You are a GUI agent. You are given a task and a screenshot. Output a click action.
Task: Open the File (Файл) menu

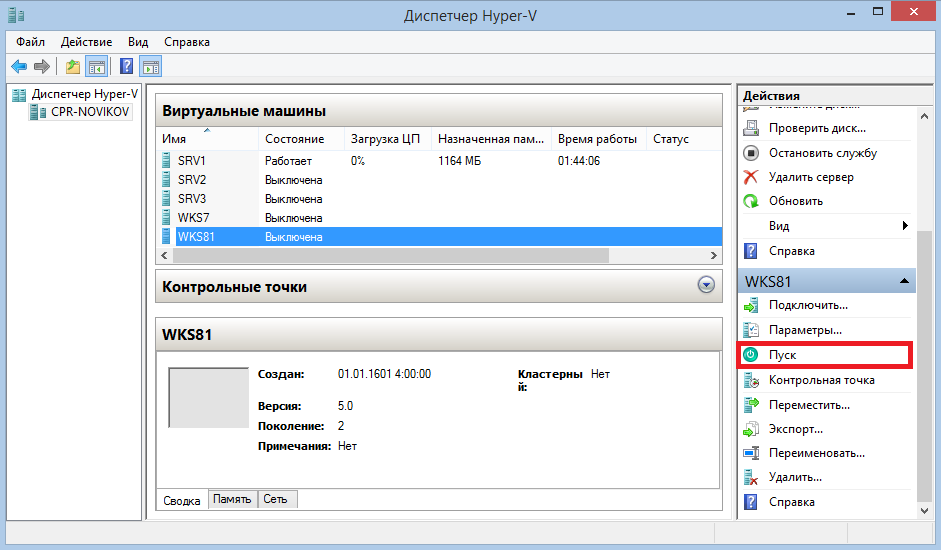click(x=31, y=42)
